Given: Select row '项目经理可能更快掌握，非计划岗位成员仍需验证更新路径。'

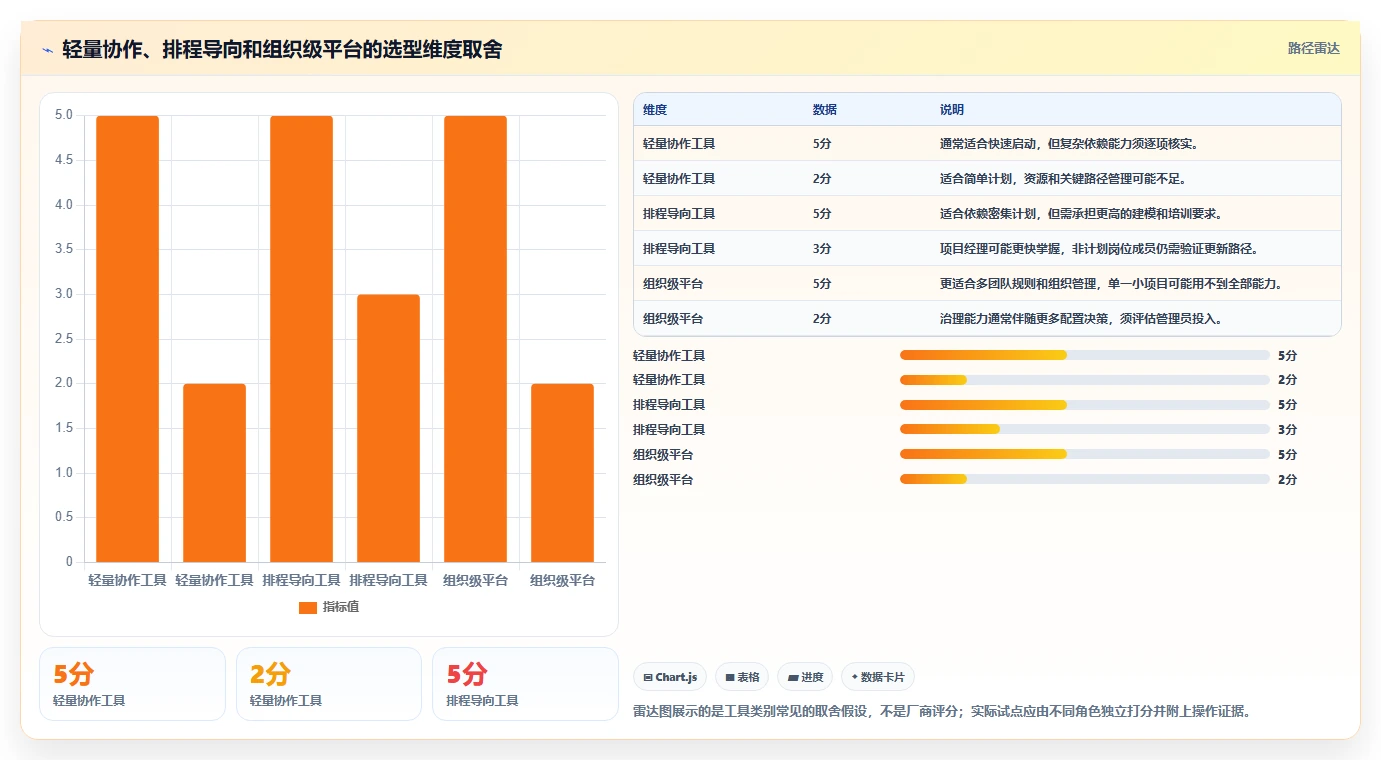Looking at the screenshot, I should tap(987, 249).
